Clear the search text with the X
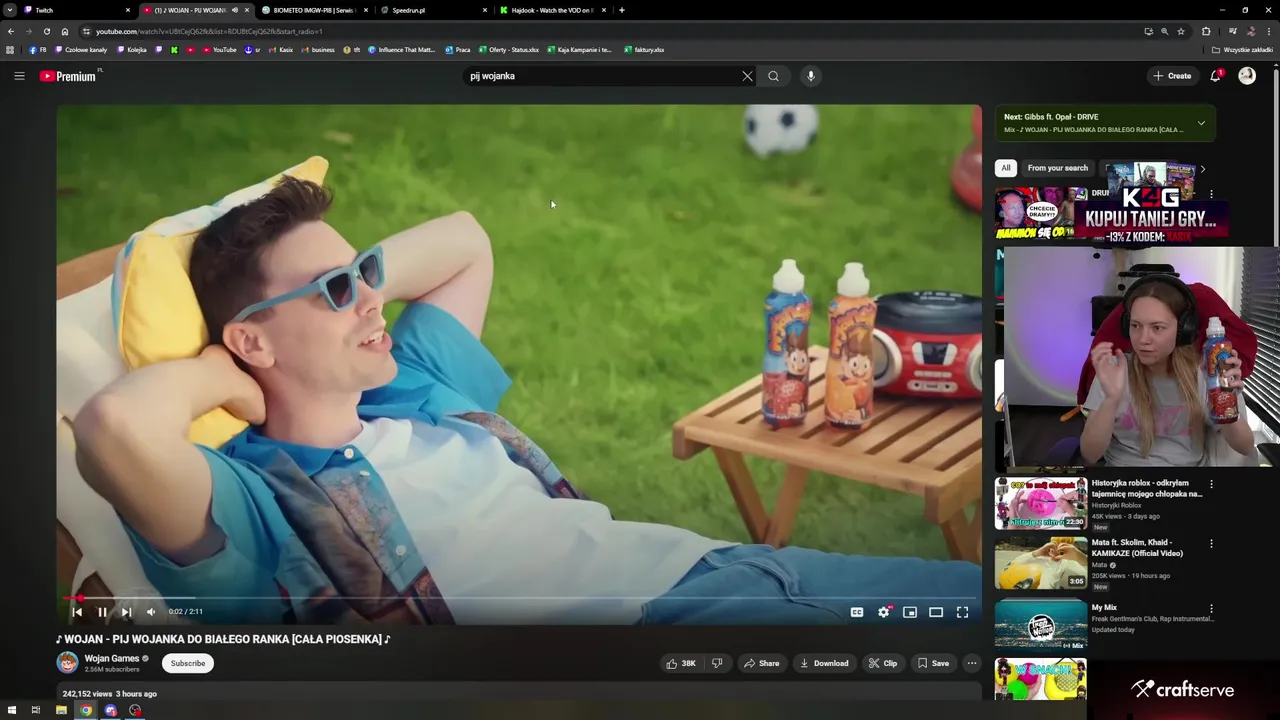Viewport: 1280px width, 720px height. coord(747,76)
